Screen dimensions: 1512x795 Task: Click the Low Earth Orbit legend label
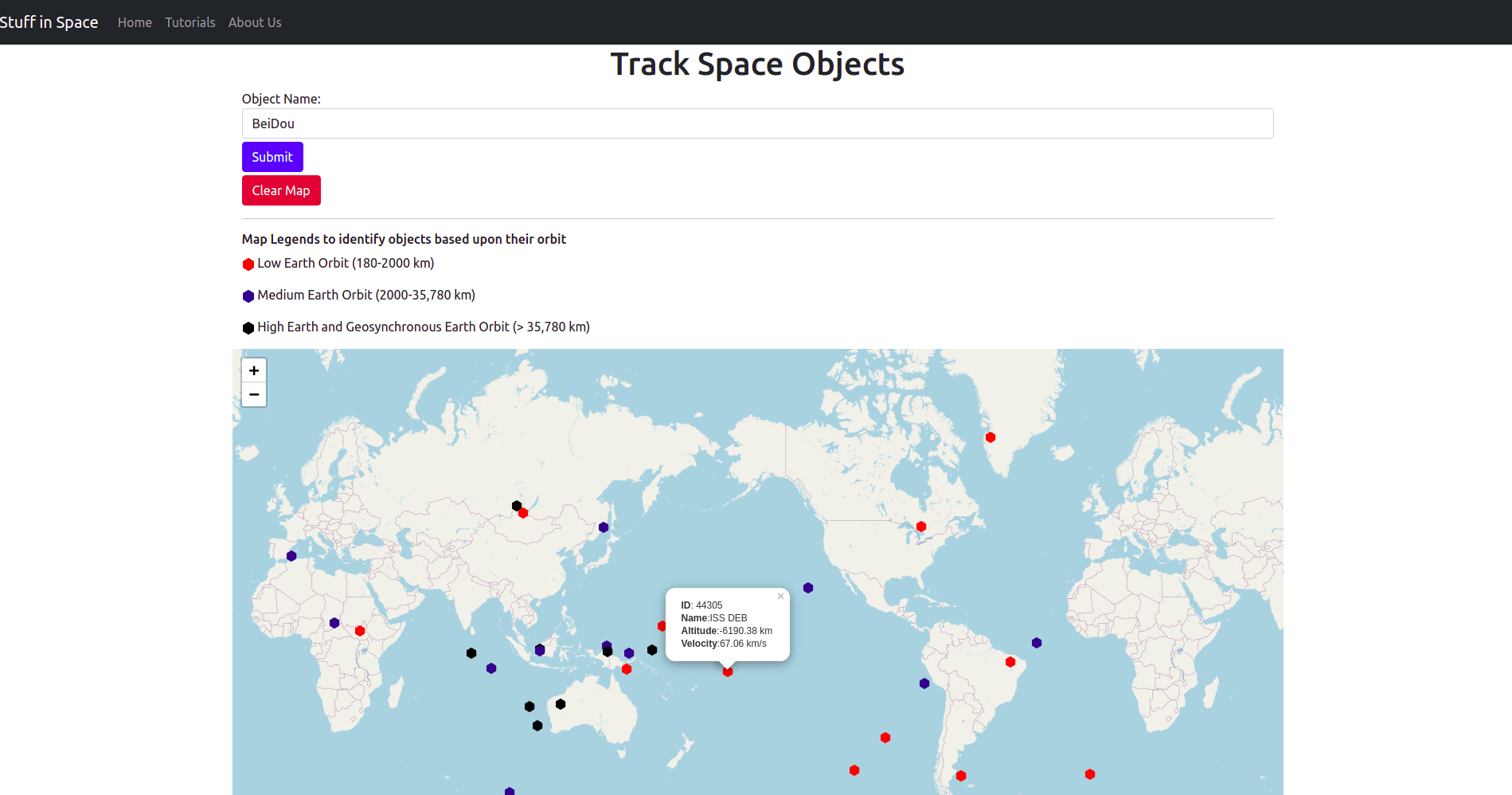click(x=346, y=263)
